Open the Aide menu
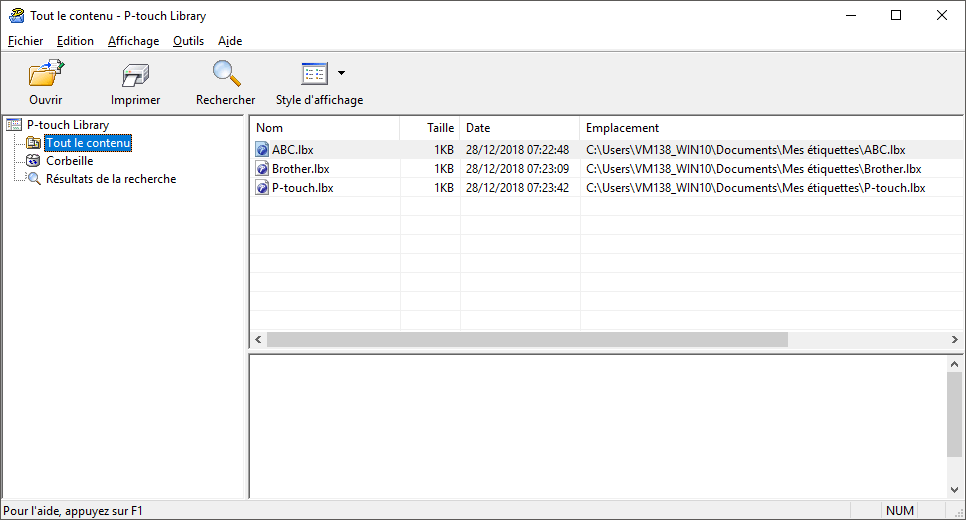Image resolution: width=966 pixels, height=520 pixels. point(230,41)
